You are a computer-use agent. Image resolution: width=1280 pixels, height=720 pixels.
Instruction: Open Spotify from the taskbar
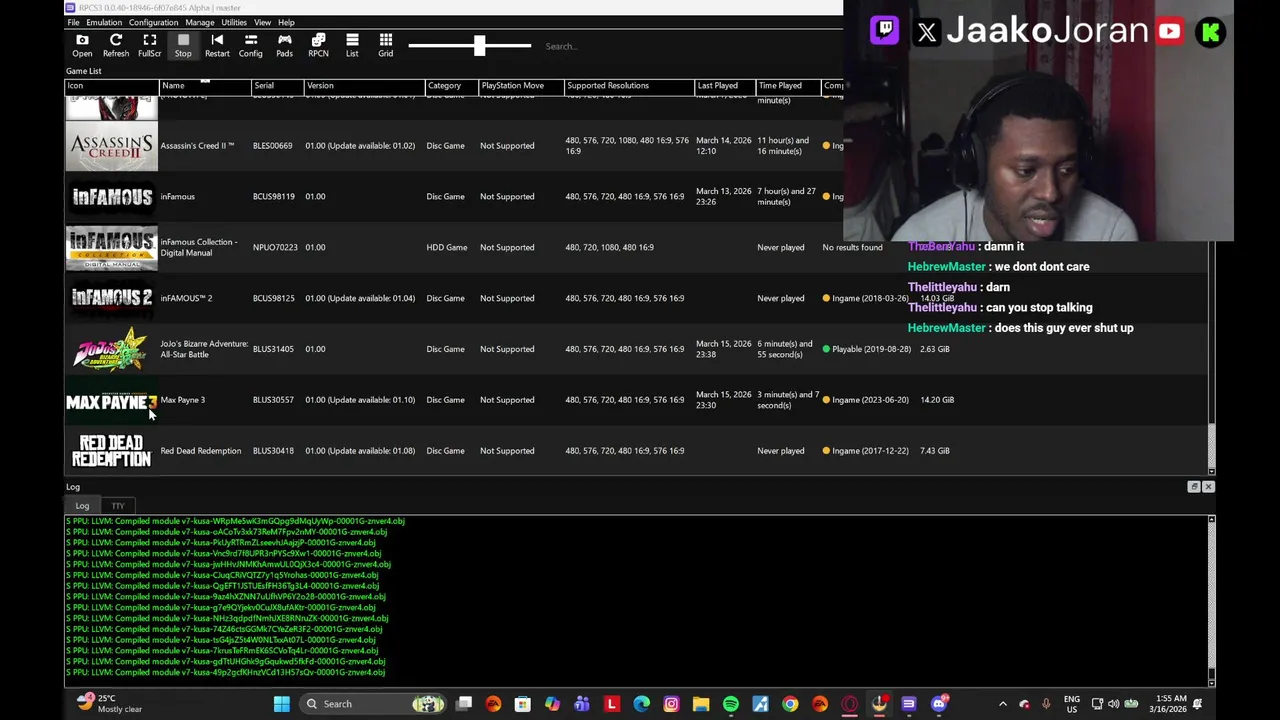click(x=731, y=704)
